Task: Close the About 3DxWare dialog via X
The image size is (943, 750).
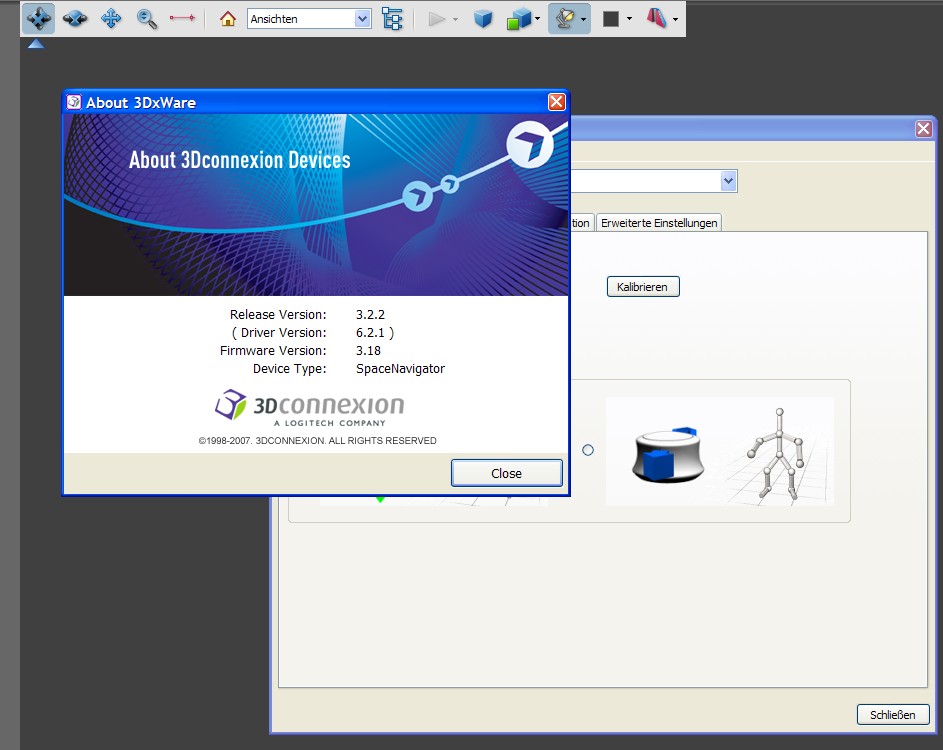Action: click(x=556, y=102)
